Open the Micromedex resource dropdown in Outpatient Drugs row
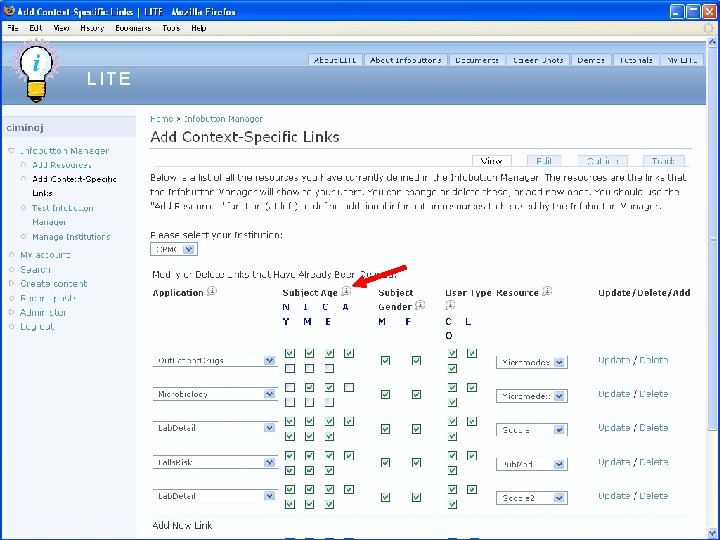The width and height of the screenshot is (720, 540). [x=532, y=362]
